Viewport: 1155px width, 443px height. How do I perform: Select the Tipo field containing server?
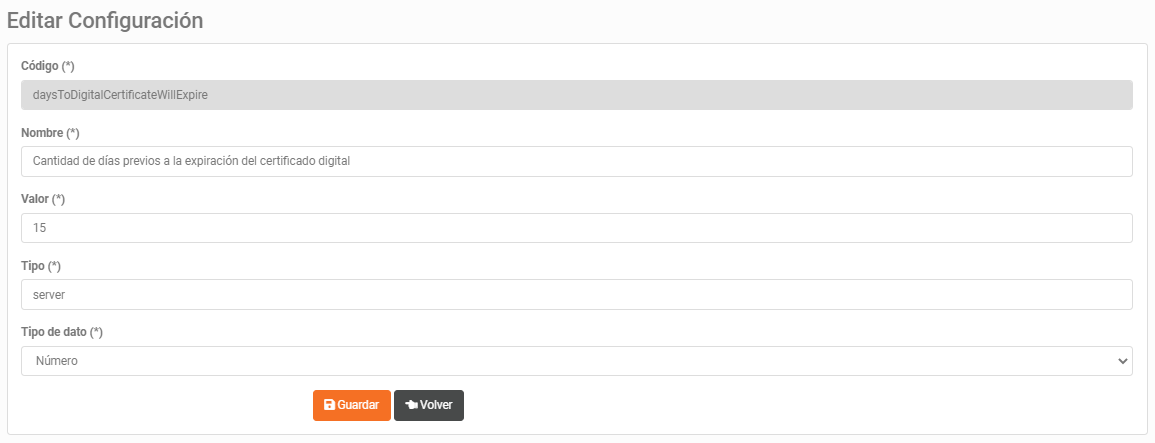coord(577,294)
